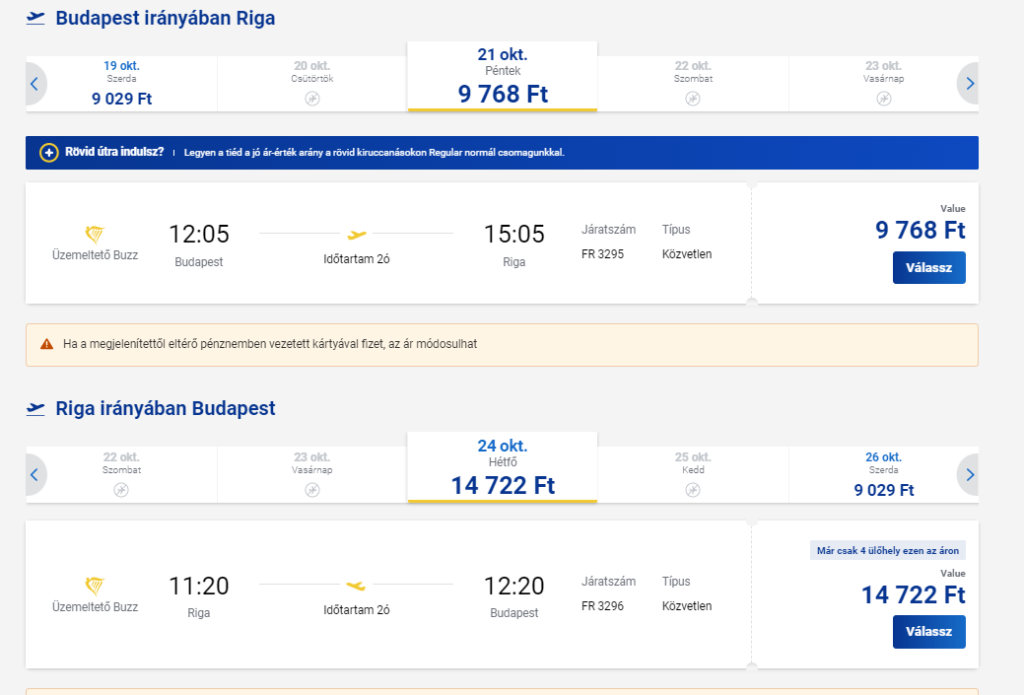Click flight number FR 3295
The height and width of the screenshot is (695, 1024).
pyautogui.click(x=603, y=254)
